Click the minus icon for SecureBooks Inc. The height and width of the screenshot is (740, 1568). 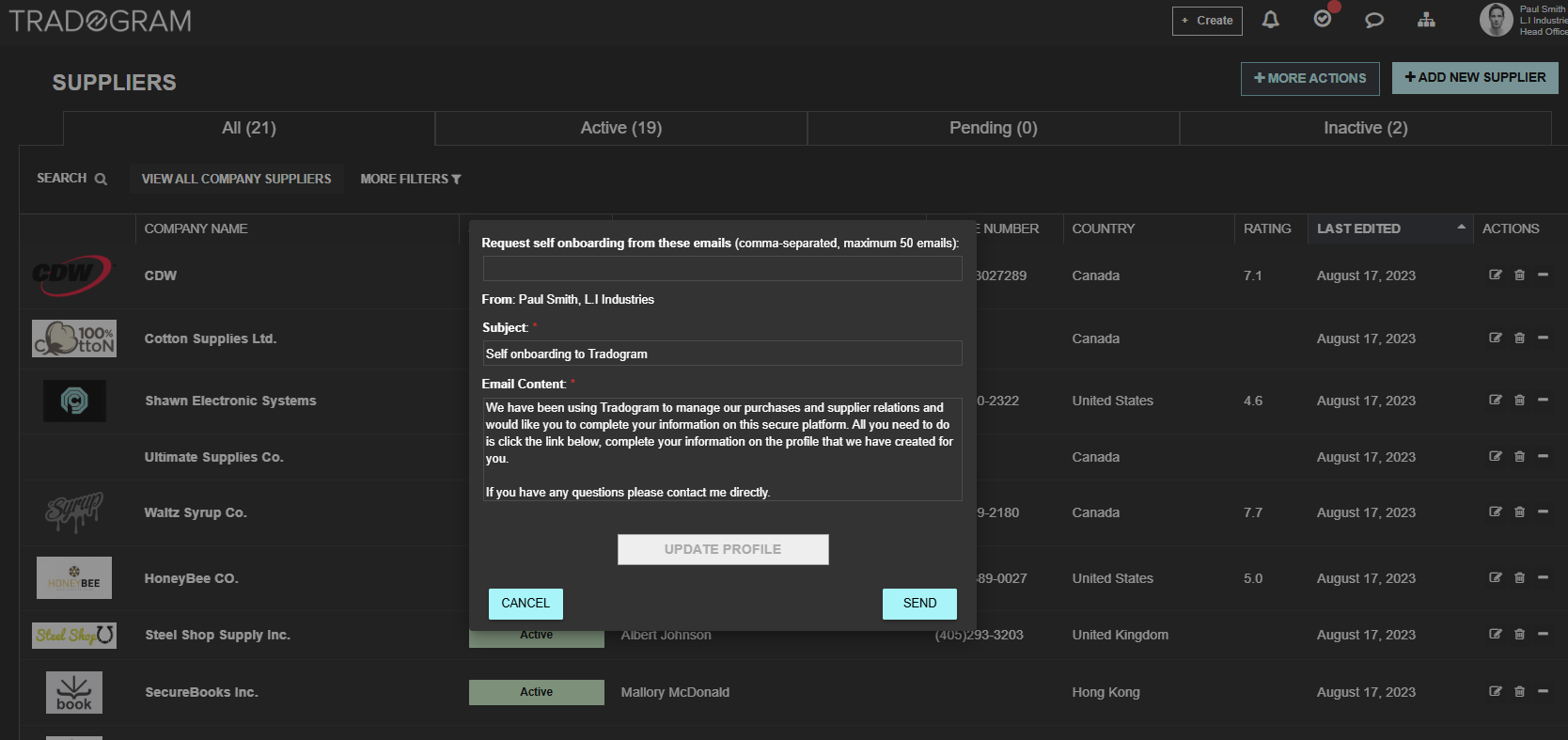tap(1543, 691)
